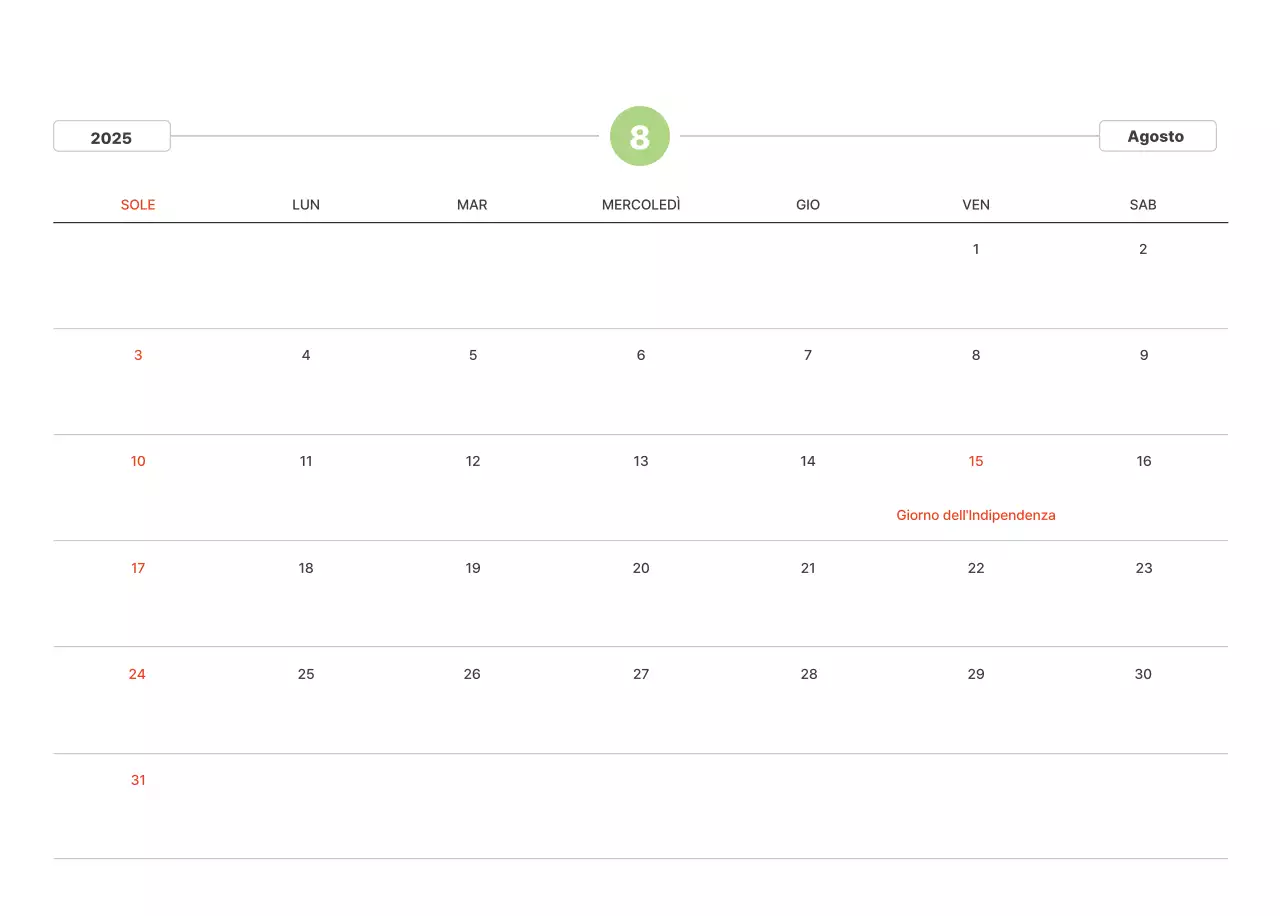Screen dimensions: 1280x916
Task: Select the LUN column header
Action: [x=306, y=205]
